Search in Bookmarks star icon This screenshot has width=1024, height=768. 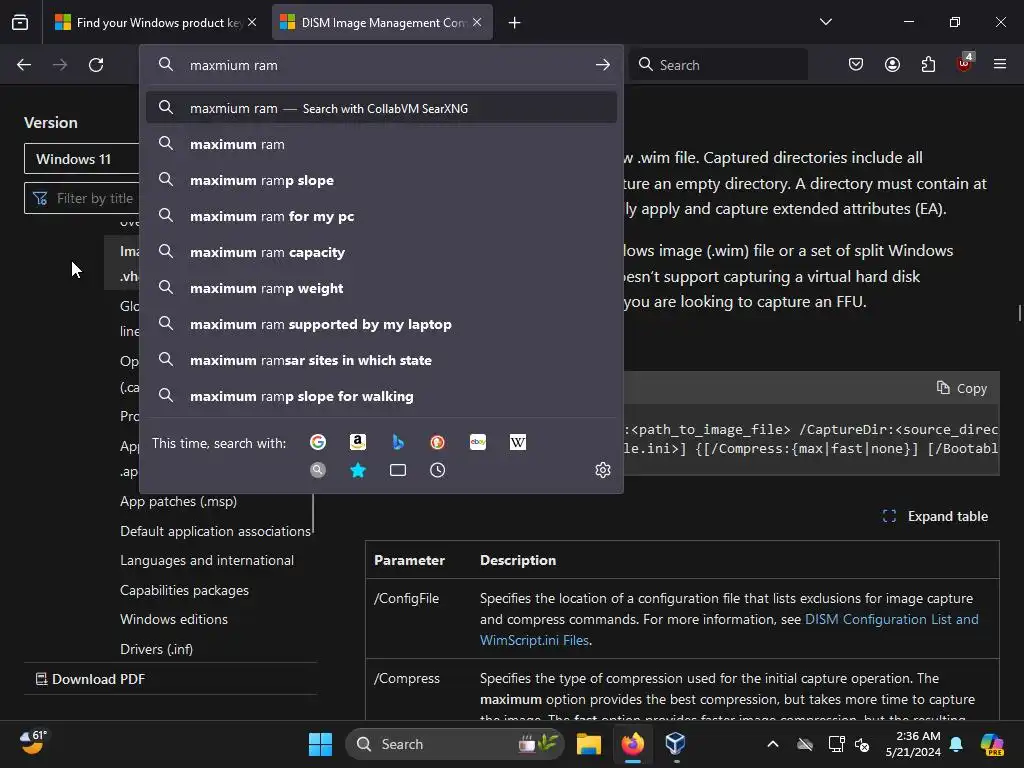[358, 470]
